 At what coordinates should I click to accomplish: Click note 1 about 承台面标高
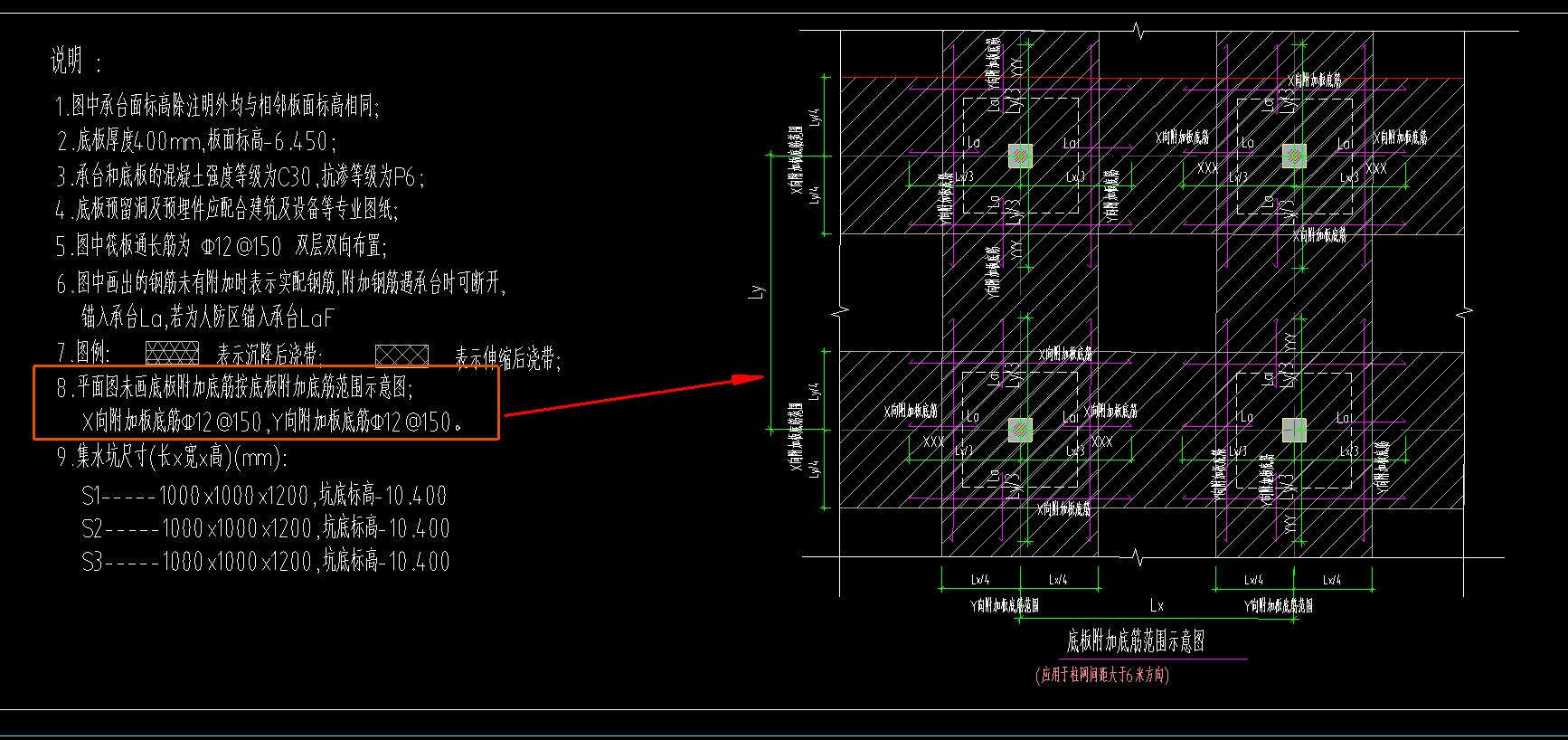218,108
